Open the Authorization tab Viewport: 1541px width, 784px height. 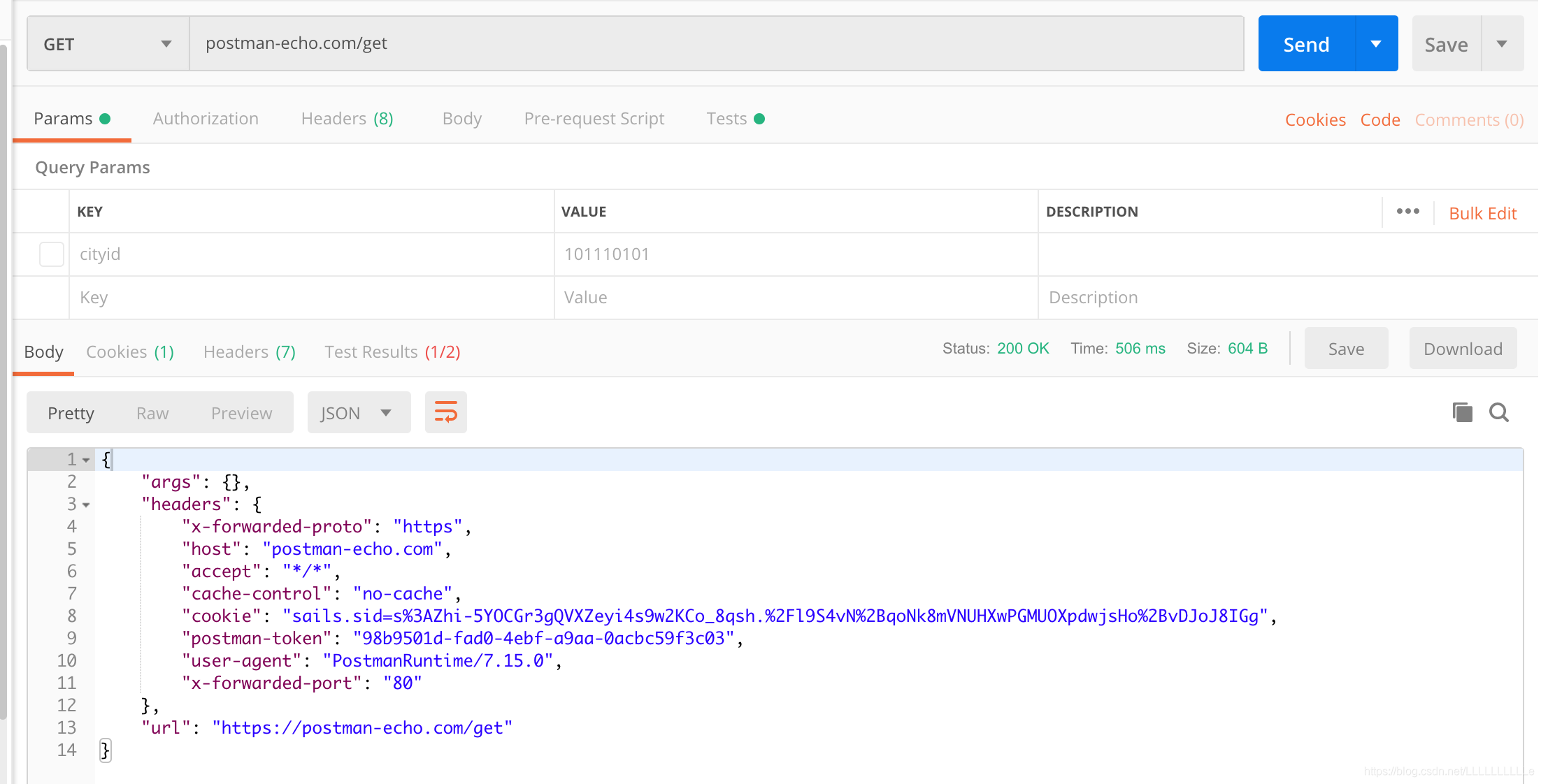point(206,119)
